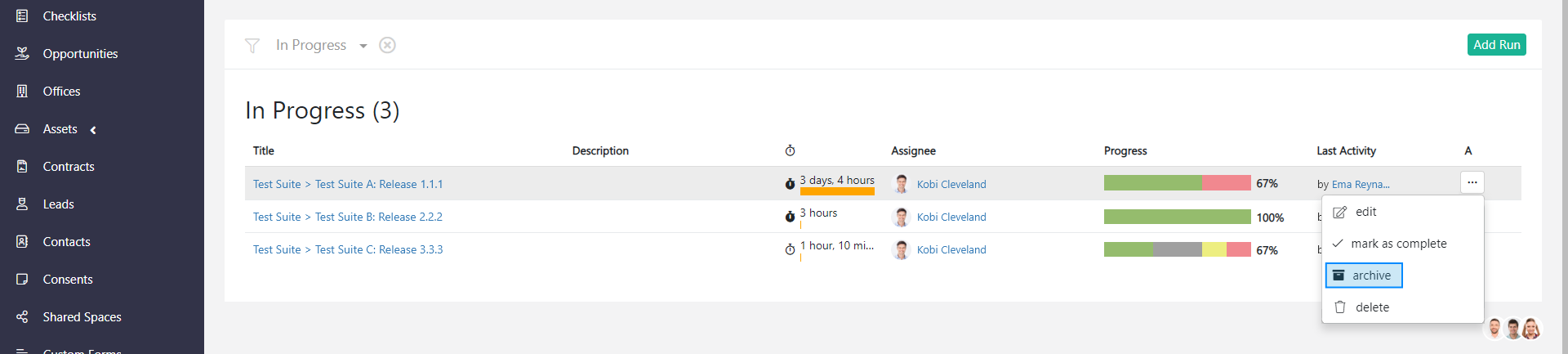
Task: Open the In Progress filter dropdown
Action: click(x=363, y=46)
